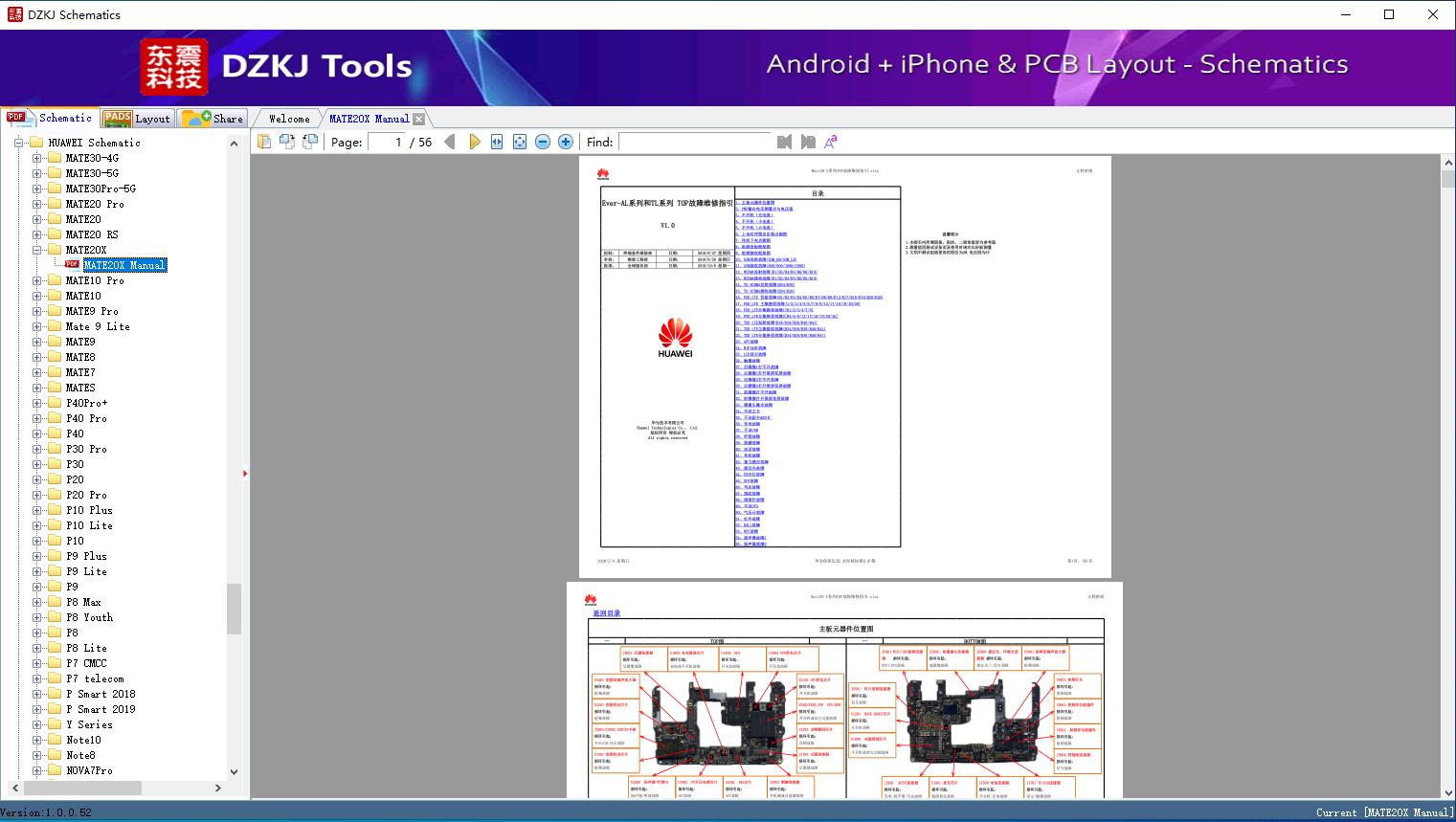Click the tree's horizontal scroll left arrow

pyautogui.click(x=14, y=789)
